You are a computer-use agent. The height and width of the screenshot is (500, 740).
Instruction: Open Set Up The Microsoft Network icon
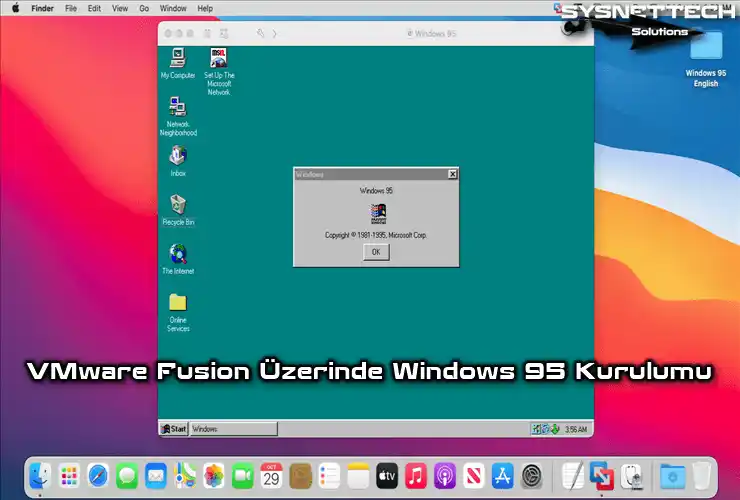219,71
